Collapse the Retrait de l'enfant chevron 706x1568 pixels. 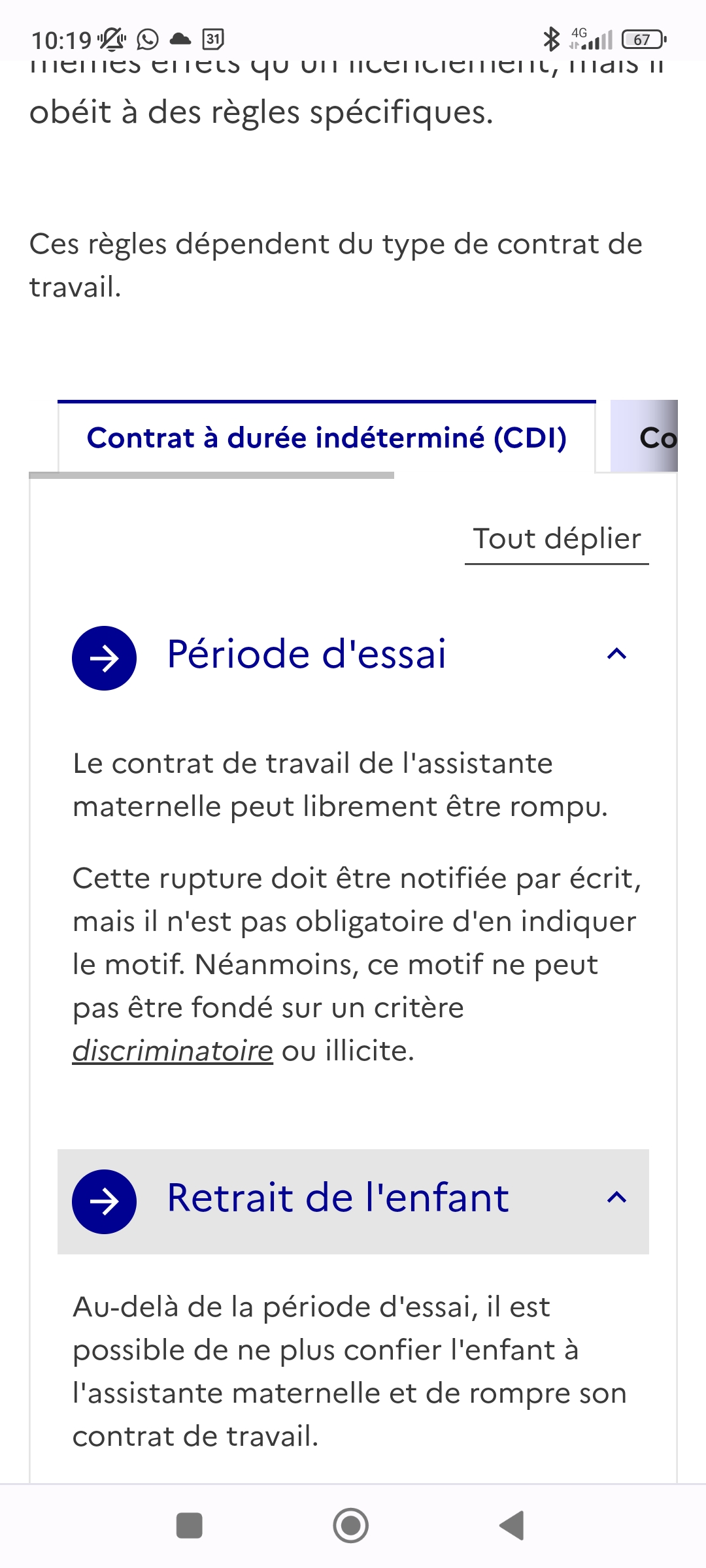click(x=617, y=1198)
